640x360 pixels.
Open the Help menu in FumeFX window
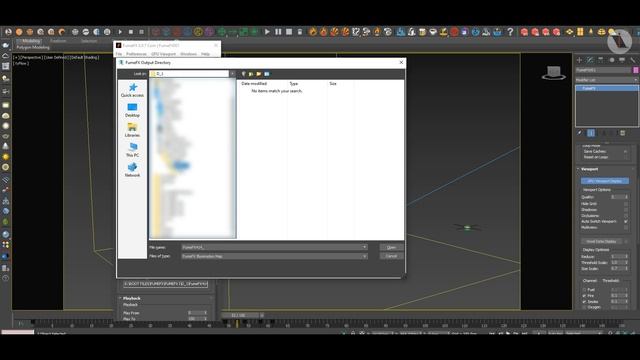point(205,54)
